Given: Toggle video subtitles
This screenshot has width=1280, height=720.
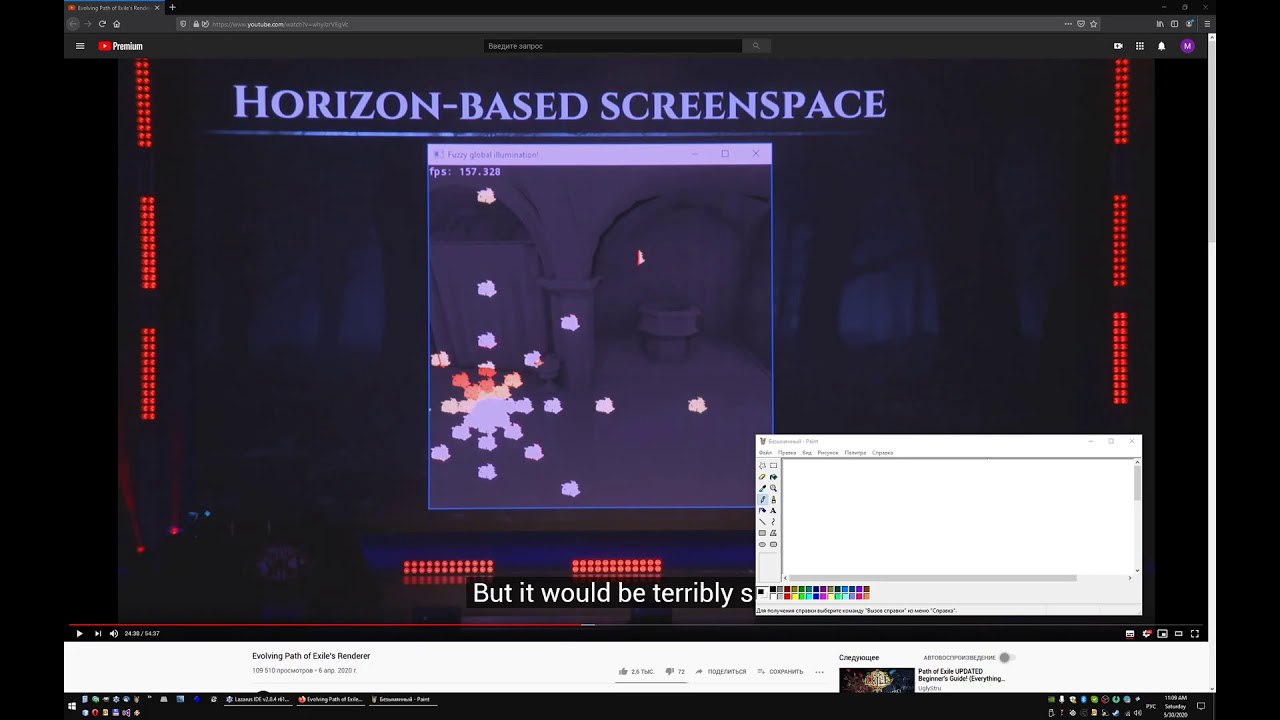Looking at the screenshot, I should pos(1130,634).
